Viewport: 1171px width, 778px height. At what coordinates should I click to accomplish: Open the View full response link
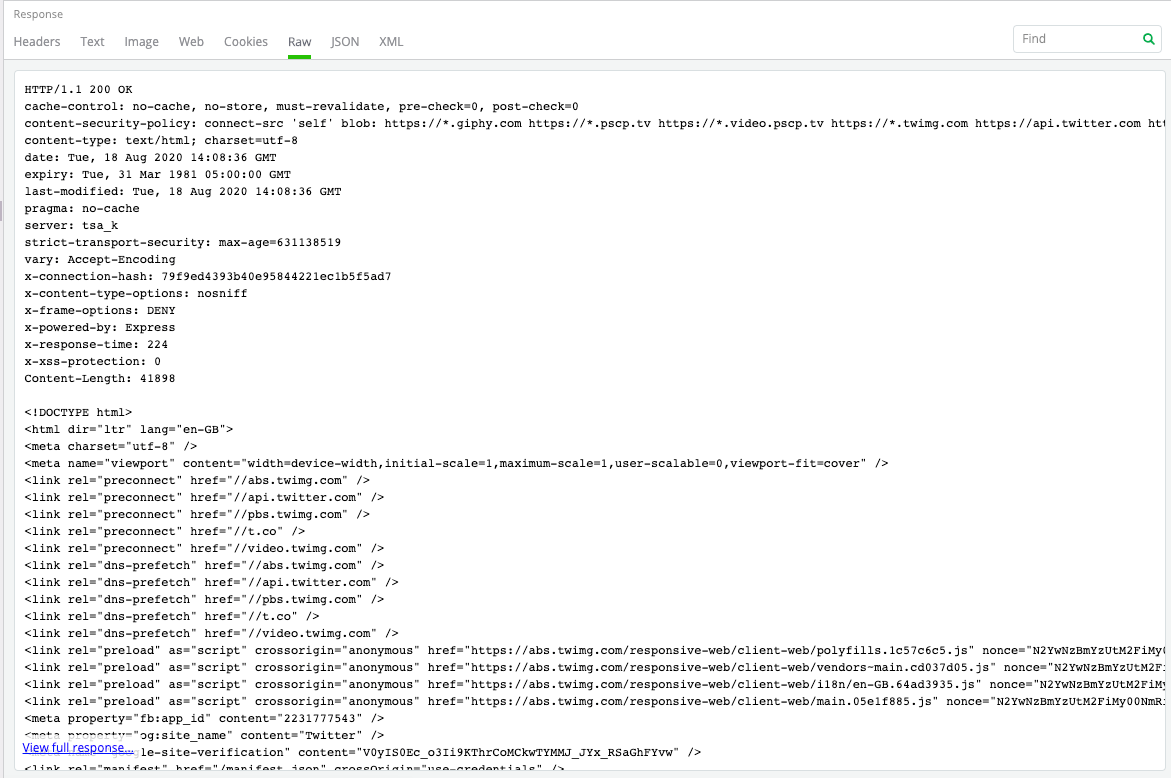78,747
